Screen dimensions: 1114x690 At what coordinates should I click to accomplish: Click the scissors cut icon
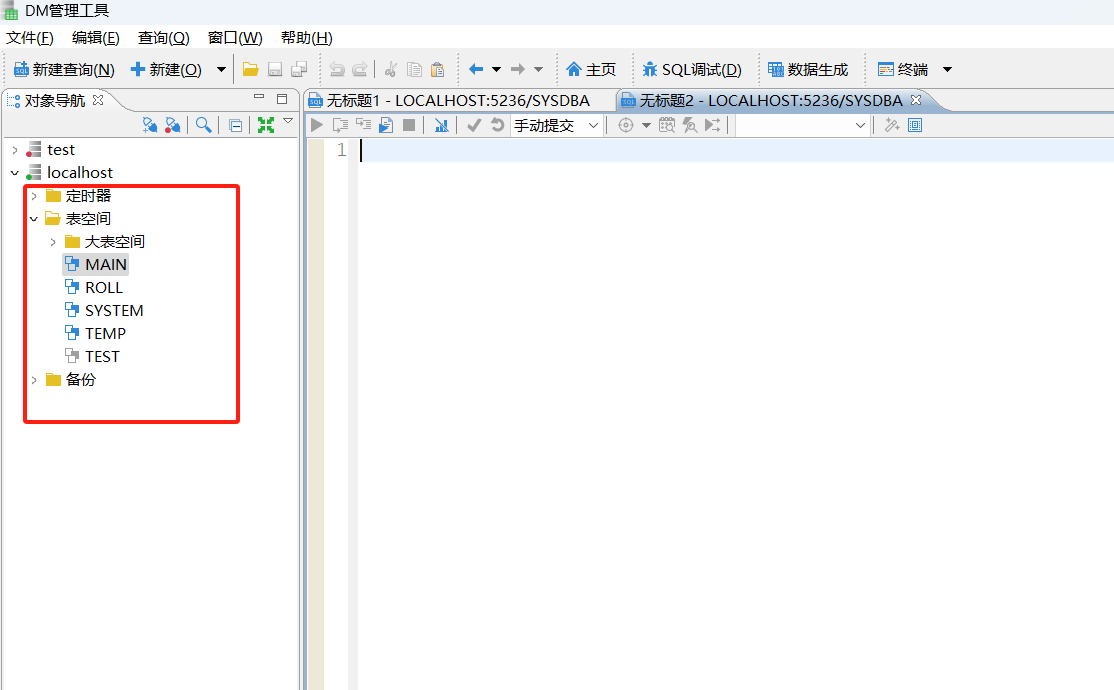(x=390, y=69)
